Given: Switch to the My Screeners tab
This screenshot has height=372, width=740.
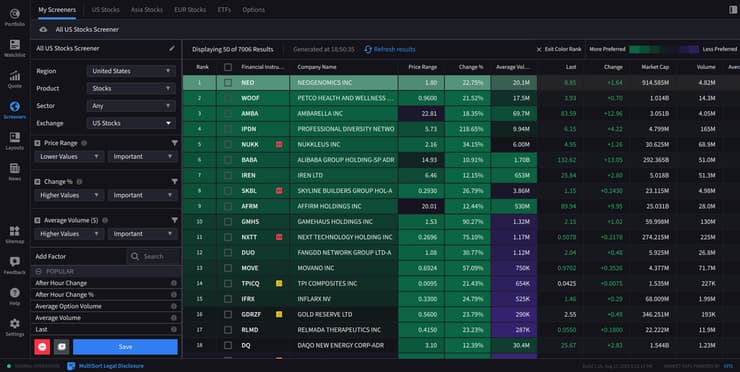Looking at the screenshot, I should click(x=57, y=9).
